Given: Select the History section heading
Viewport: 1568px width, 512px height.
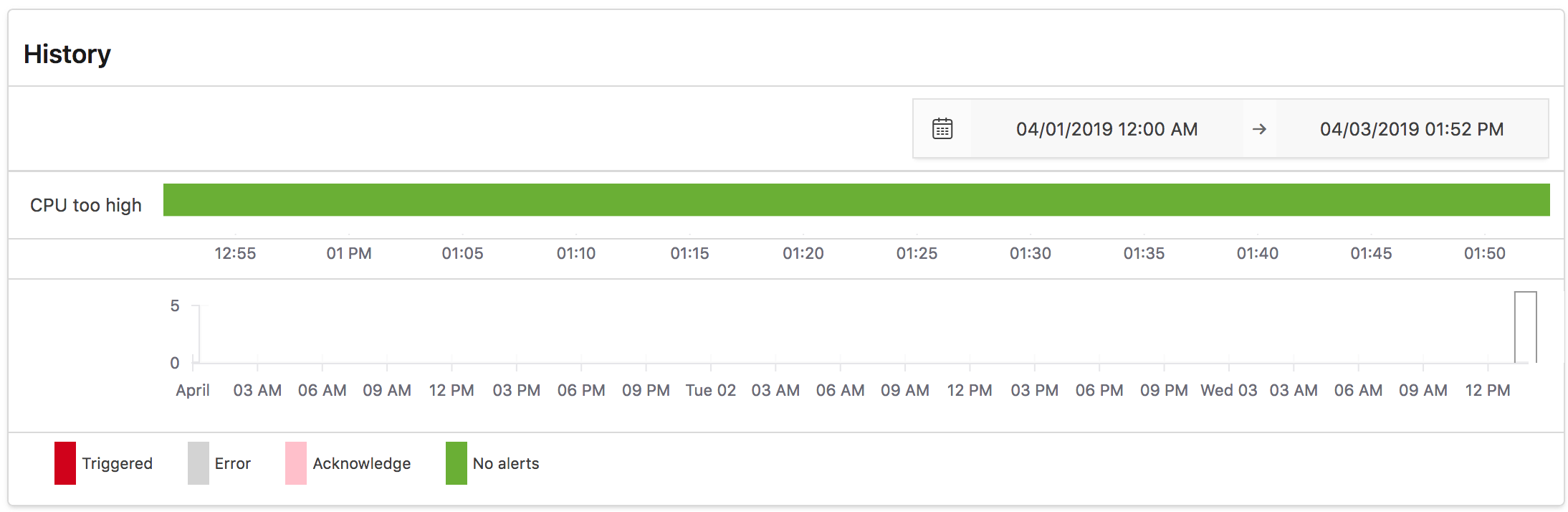Looking at the screenshot, I should [68, 53].
